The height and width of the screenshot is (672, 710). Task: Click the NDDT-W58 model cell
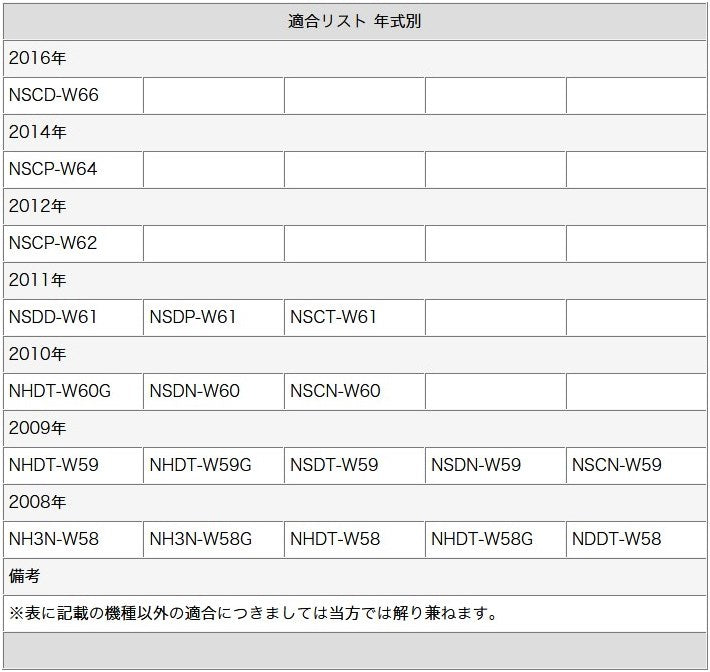click(x=636, y=539)
